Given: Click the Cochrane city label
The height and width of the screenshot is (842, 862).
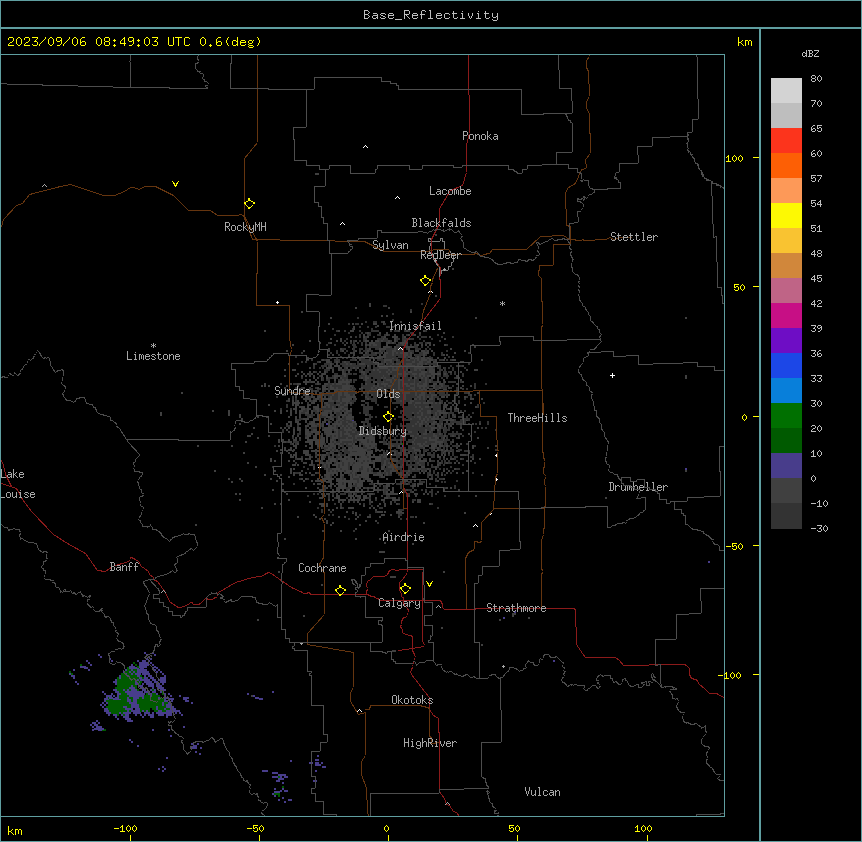Looking at the screenshot, I should [322, 568].
